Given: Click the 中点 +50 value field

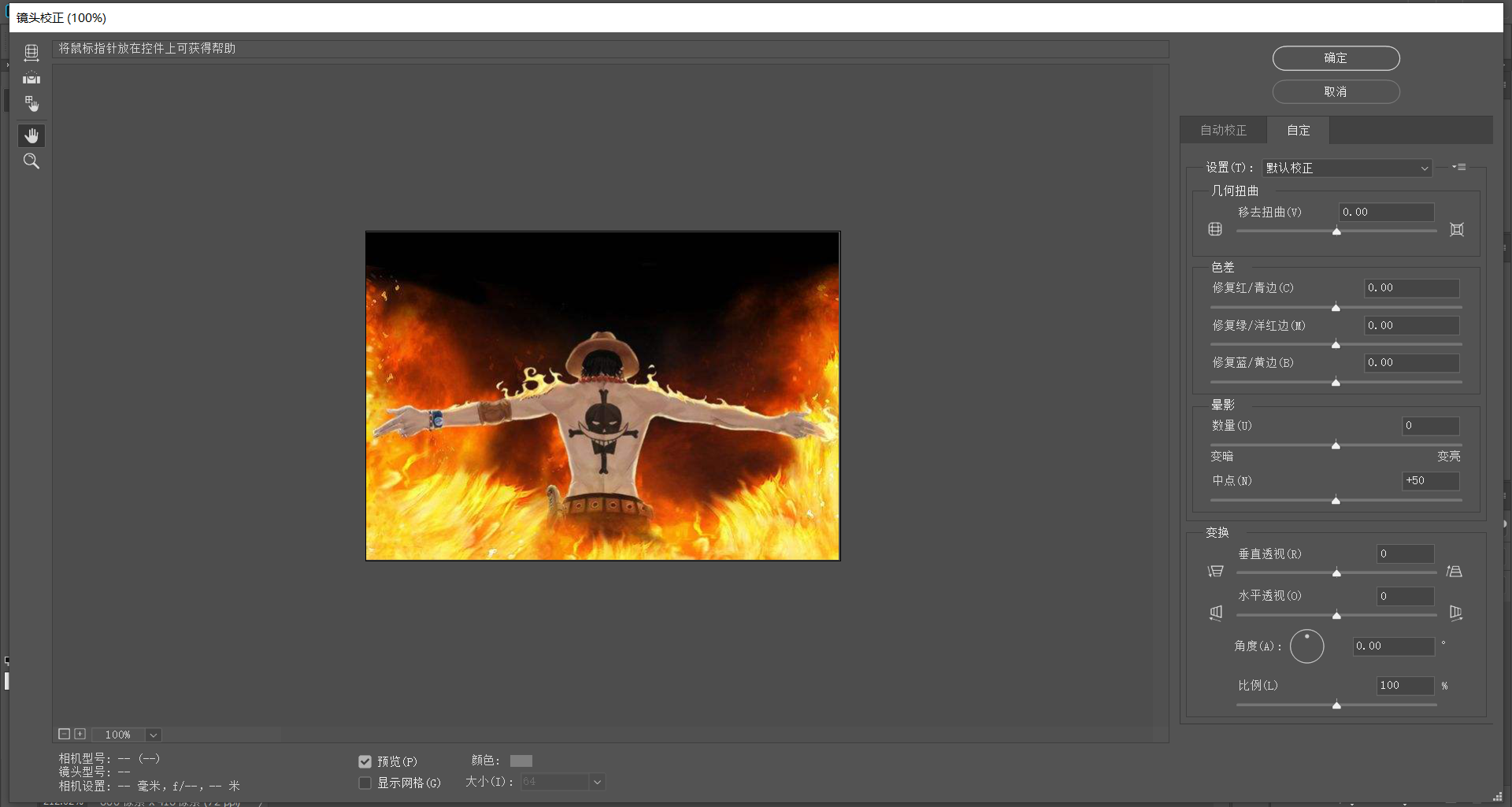Looking at the screenshot, I should (x=1430, y=480).
